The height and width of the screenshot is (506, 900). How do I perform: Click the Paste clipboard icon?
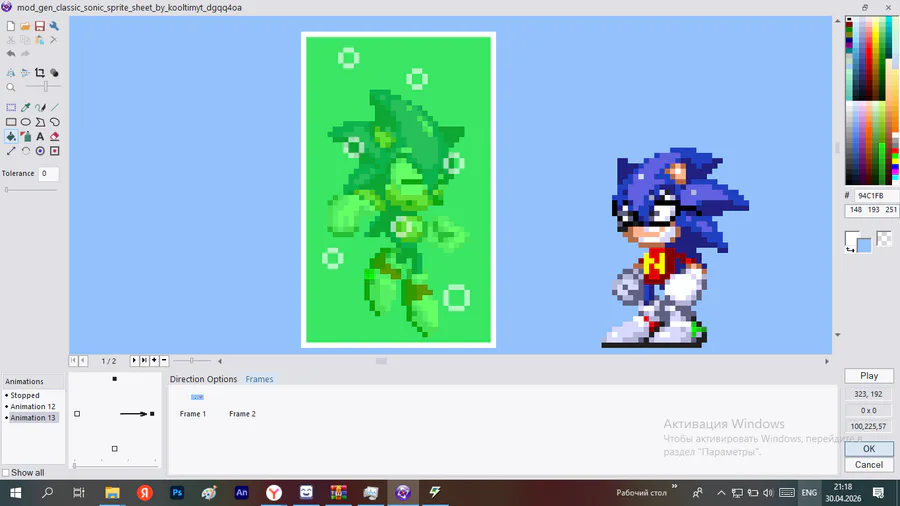tap(40, 40)
